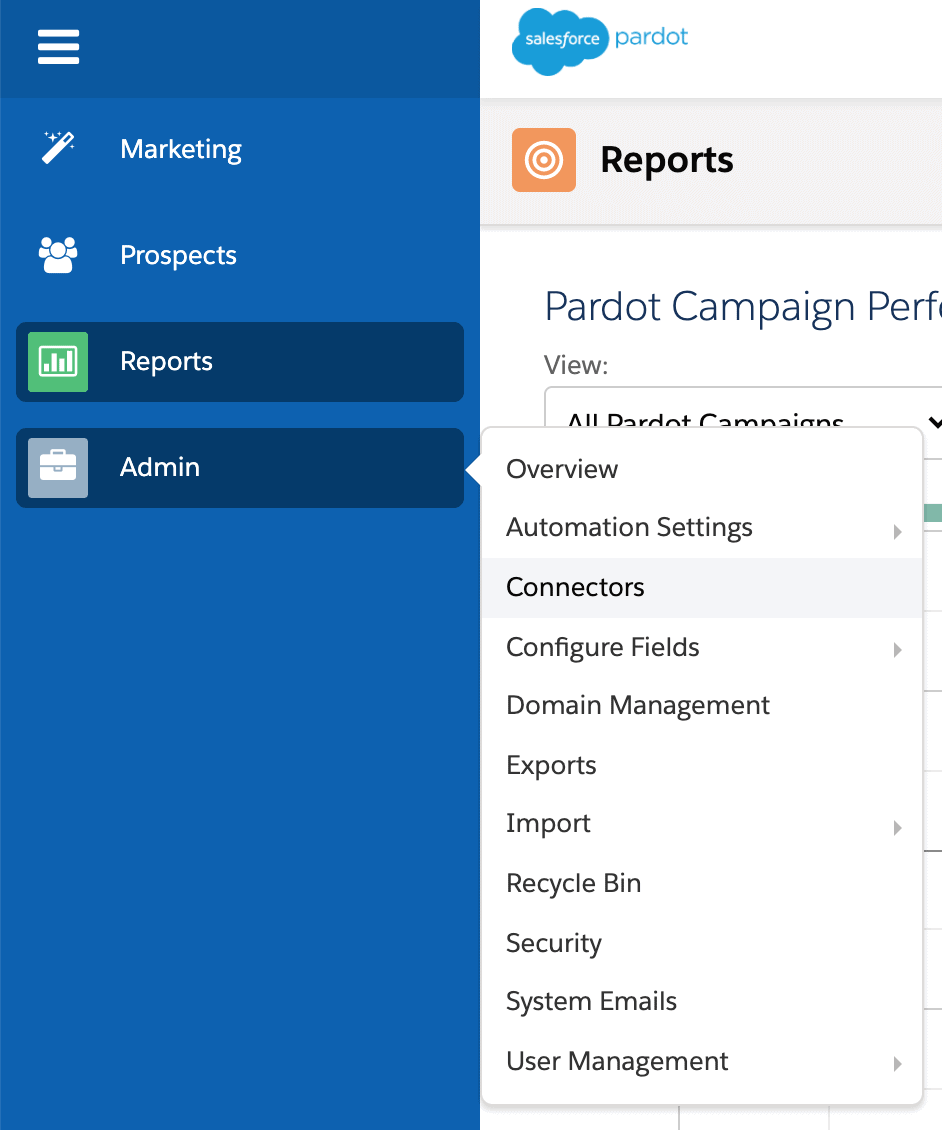This screenshot has height=1130, width=942.
Task: Select Overview from the Admin menu
Action: [562, 468]
